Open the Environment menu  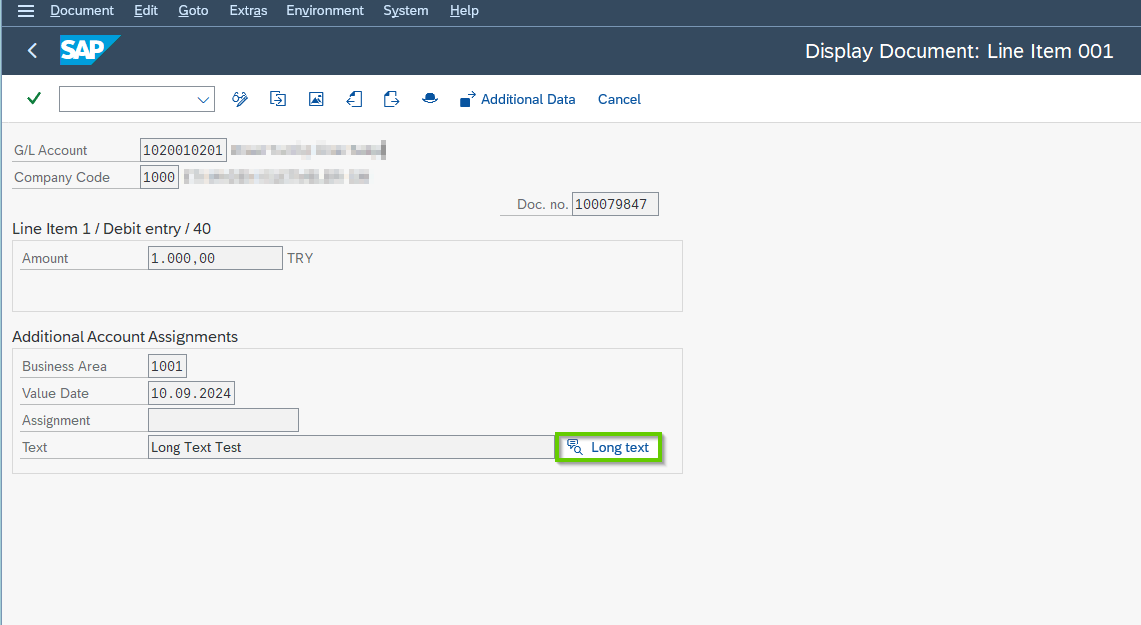click(325, 11)
